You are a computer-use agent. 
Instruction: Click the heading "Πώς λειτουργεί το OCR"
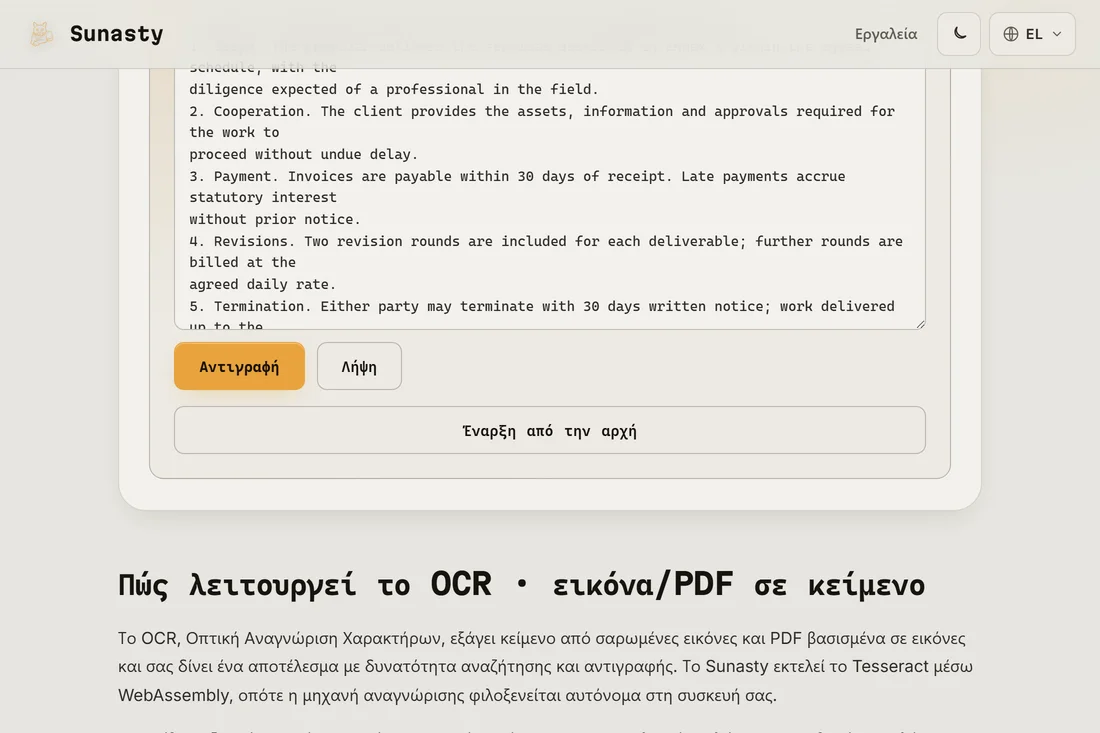pyautogui.click(x=521, y=584)
